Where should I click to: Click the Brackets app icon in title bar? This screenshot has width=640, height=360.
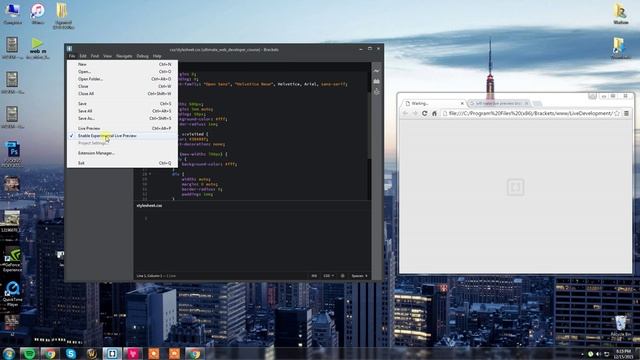coord(69,49)
